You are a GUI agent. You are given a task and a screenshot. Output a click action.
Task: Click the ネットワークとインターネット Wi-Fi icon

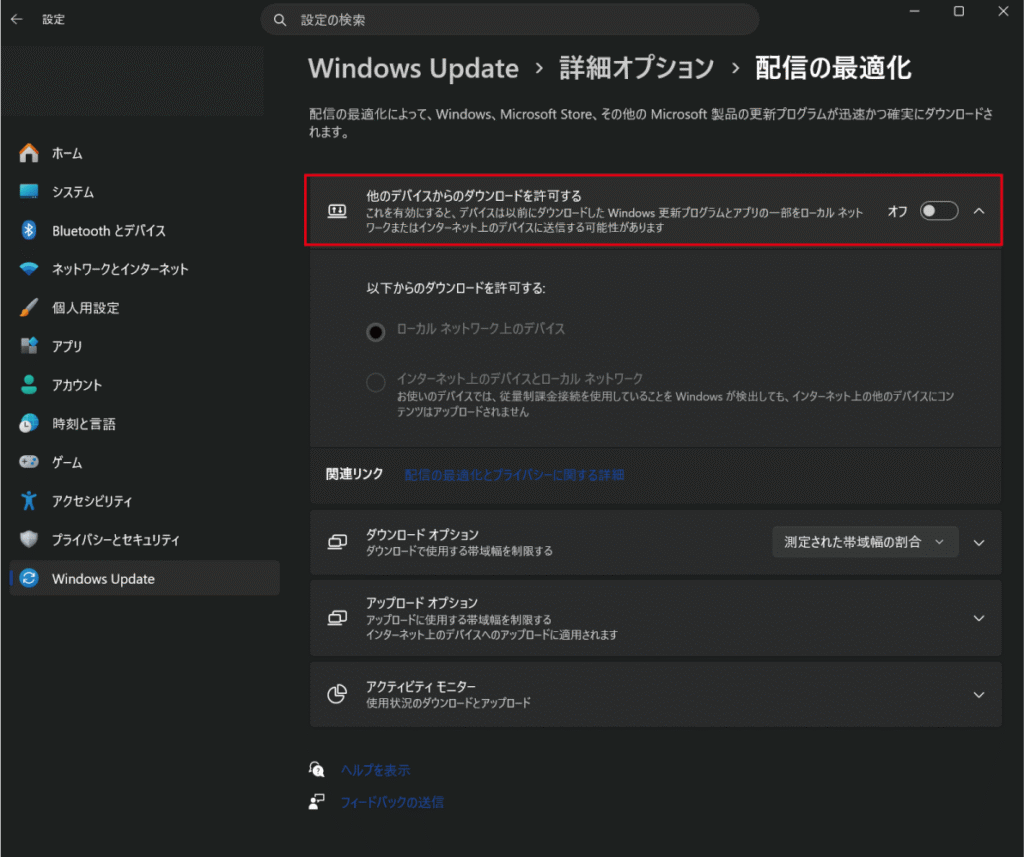point(29,269)
